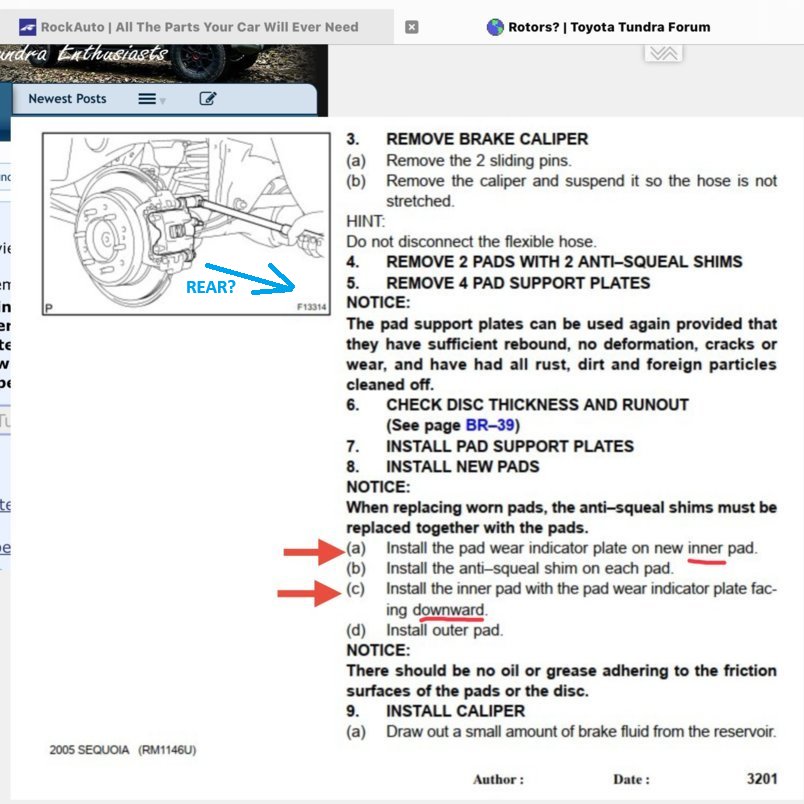
Task: Close the RockAuto tab with the X button
Action: click(x=412, y=27)
